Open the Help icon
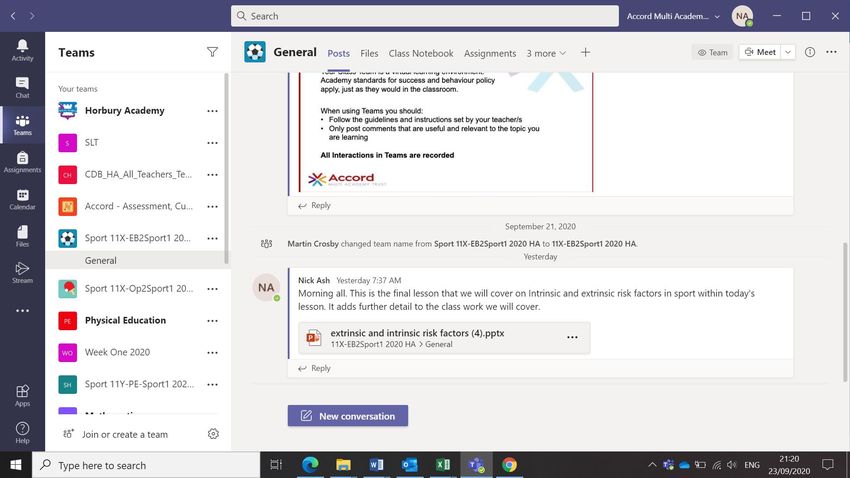 [x=22, y=432]
